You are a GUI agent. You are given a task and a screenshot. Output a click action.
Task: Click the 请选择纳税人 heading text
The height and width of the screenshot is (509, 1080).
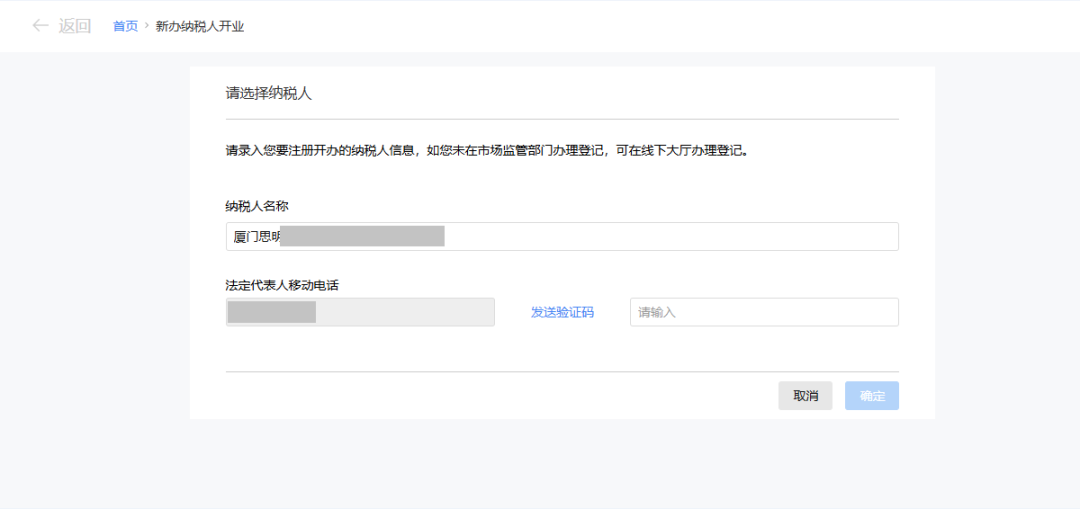(269, 94)
